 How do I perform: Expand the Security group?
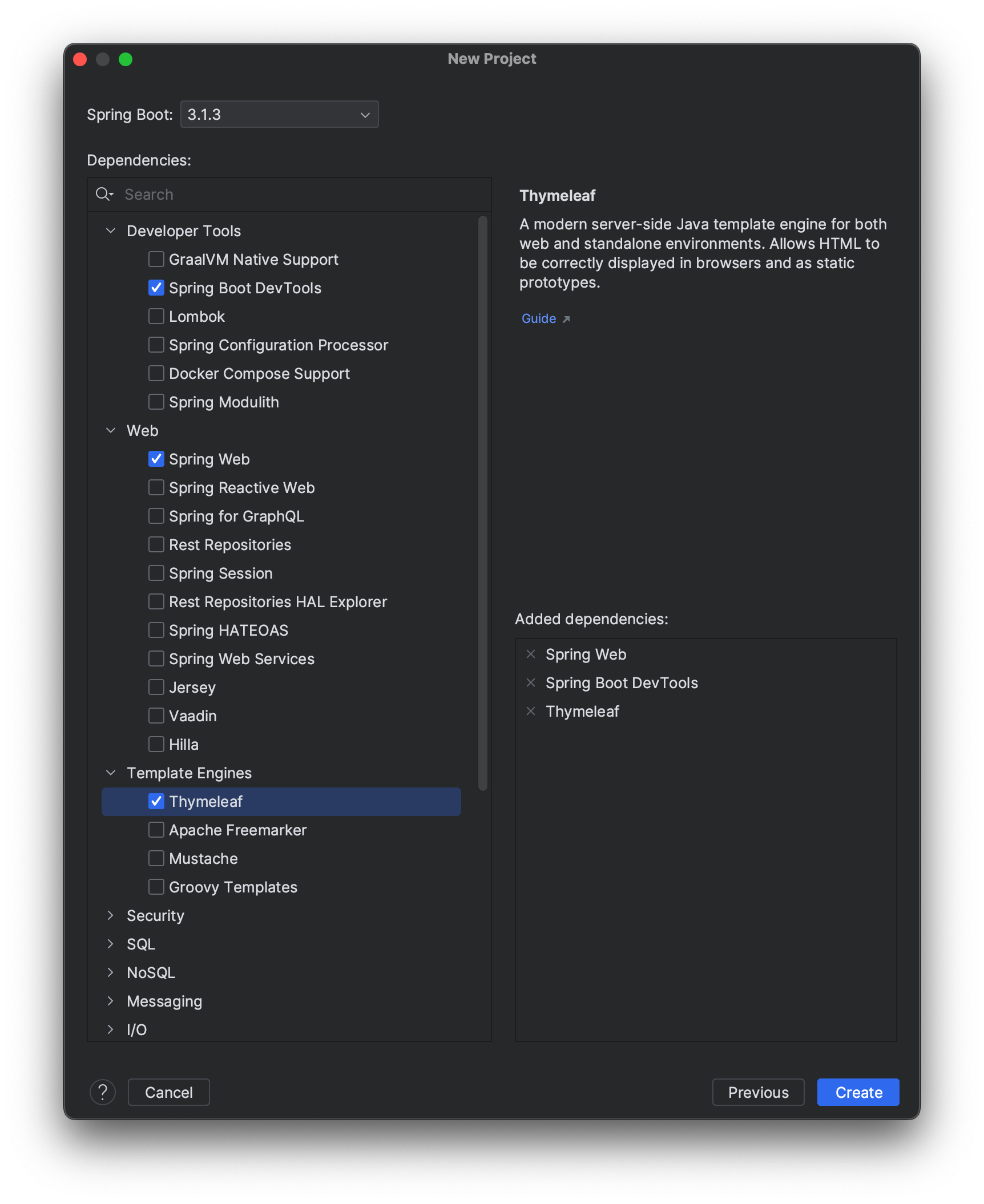pyautogui.click(x=111, y=915)
